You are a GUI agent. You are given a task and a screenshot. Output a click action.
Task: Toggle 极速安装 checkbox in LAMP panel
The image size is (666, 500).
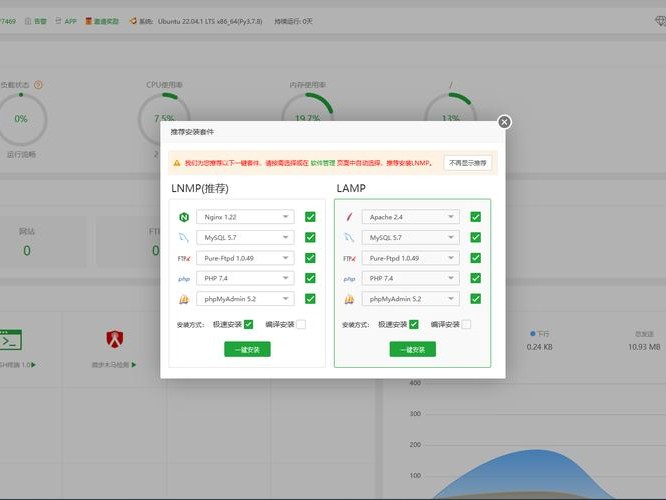tap(414, 325)
